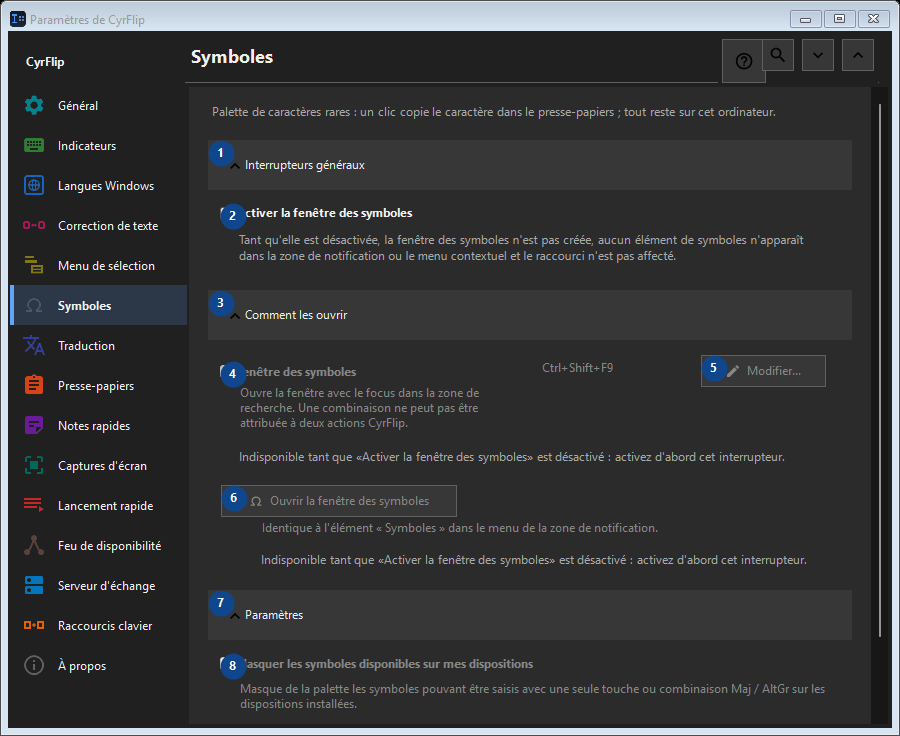Open the Langues Windows globe icon
Screen dimensions: 900x736
(34, 185)
